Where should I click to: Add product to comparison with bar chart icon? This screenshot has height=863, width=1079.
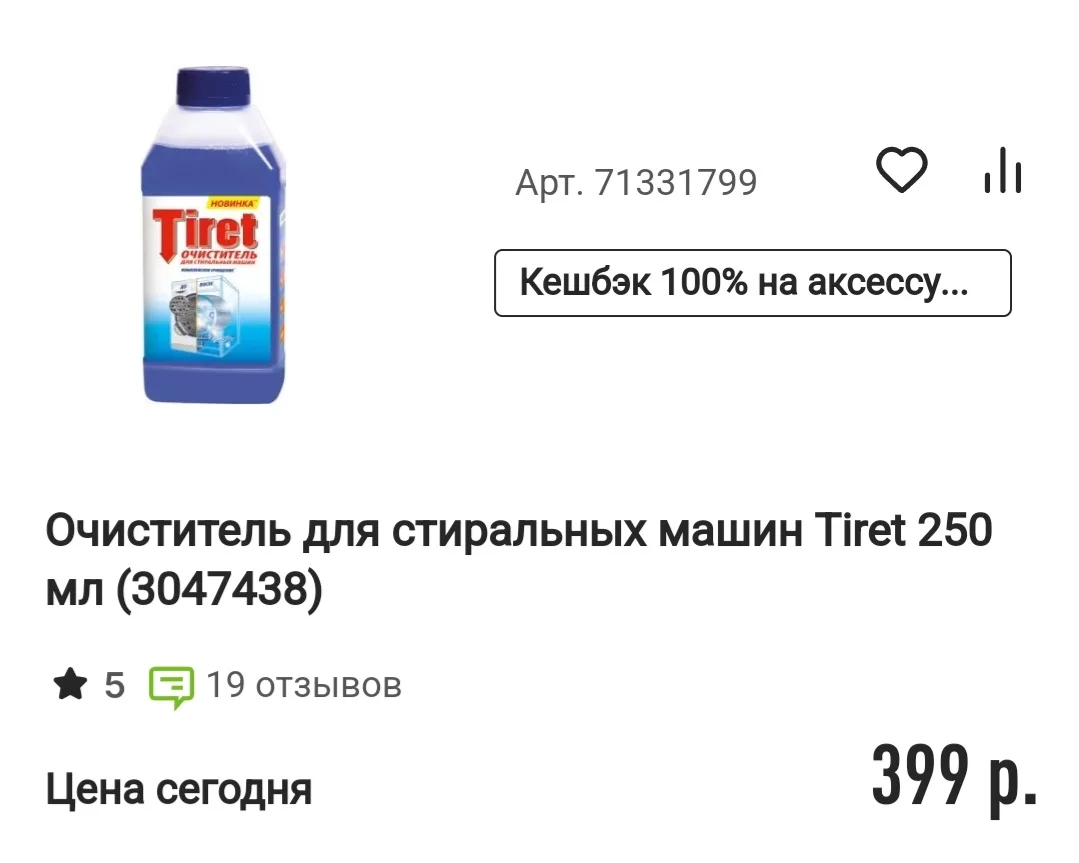pos(1003,170)
